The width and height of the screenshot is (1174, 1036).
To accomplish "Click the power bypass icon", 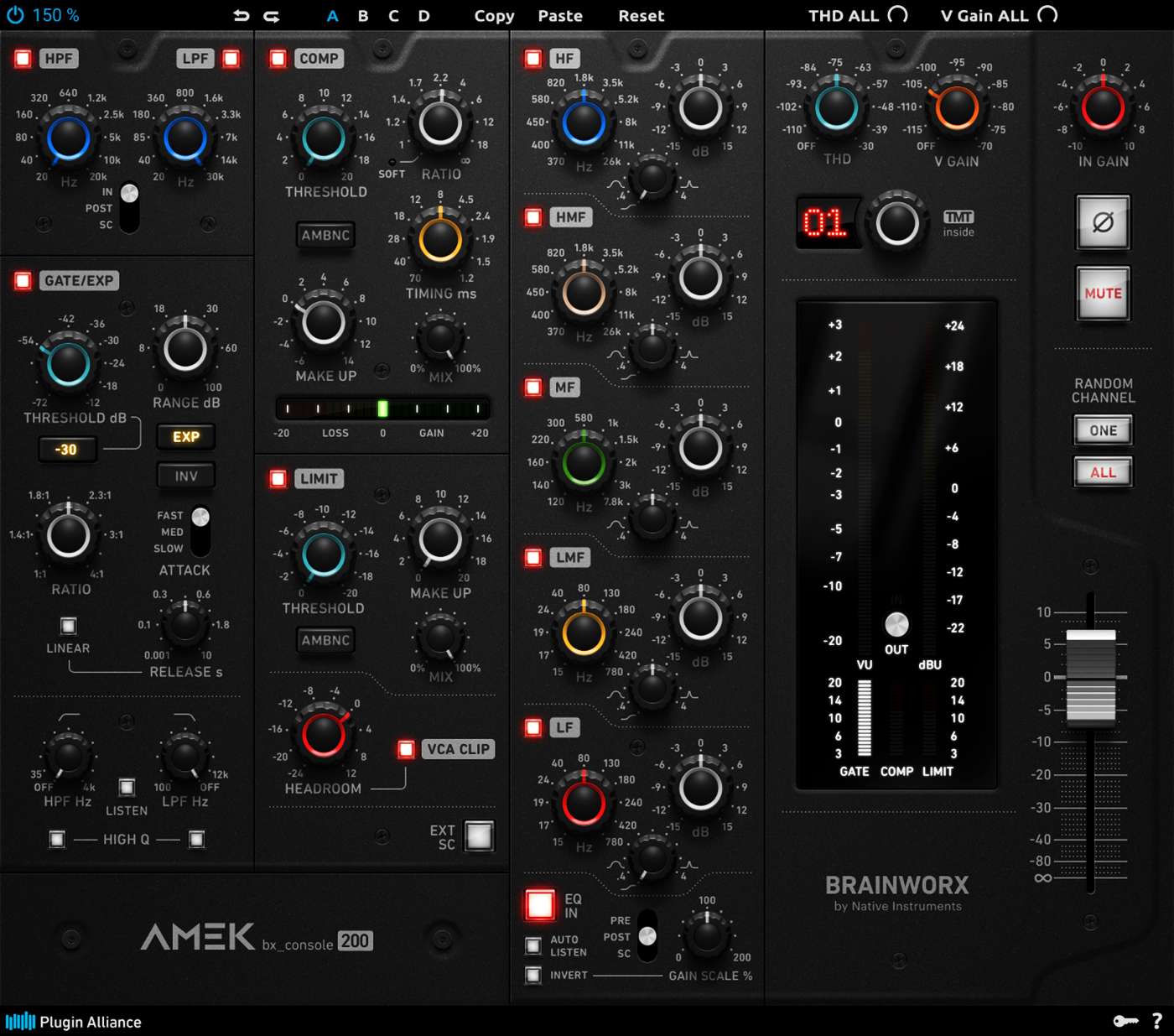I will 16,15.
